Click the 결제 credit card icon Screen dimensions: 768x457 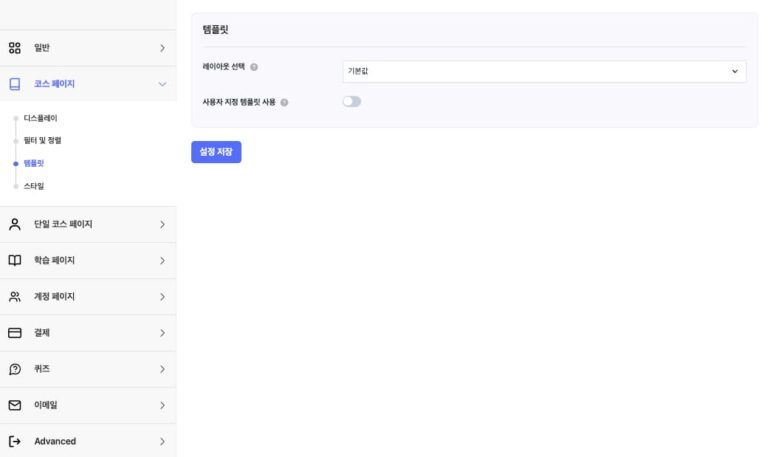[15, 333]
